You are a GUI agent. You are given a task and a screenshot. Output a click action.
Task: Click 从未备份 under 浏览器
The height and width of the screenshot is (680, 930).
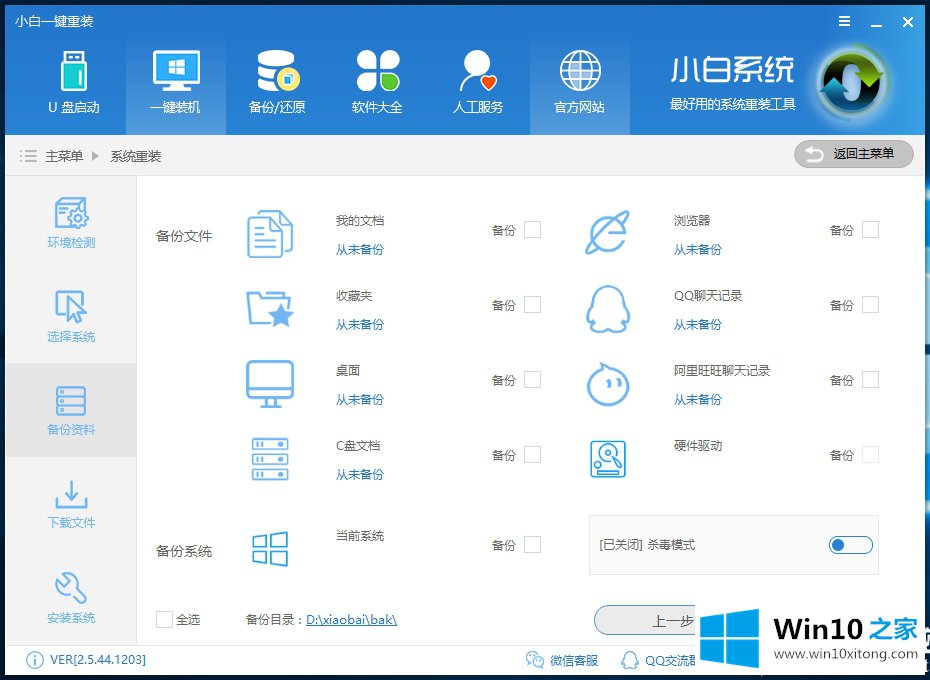click(x=698, y=250)
